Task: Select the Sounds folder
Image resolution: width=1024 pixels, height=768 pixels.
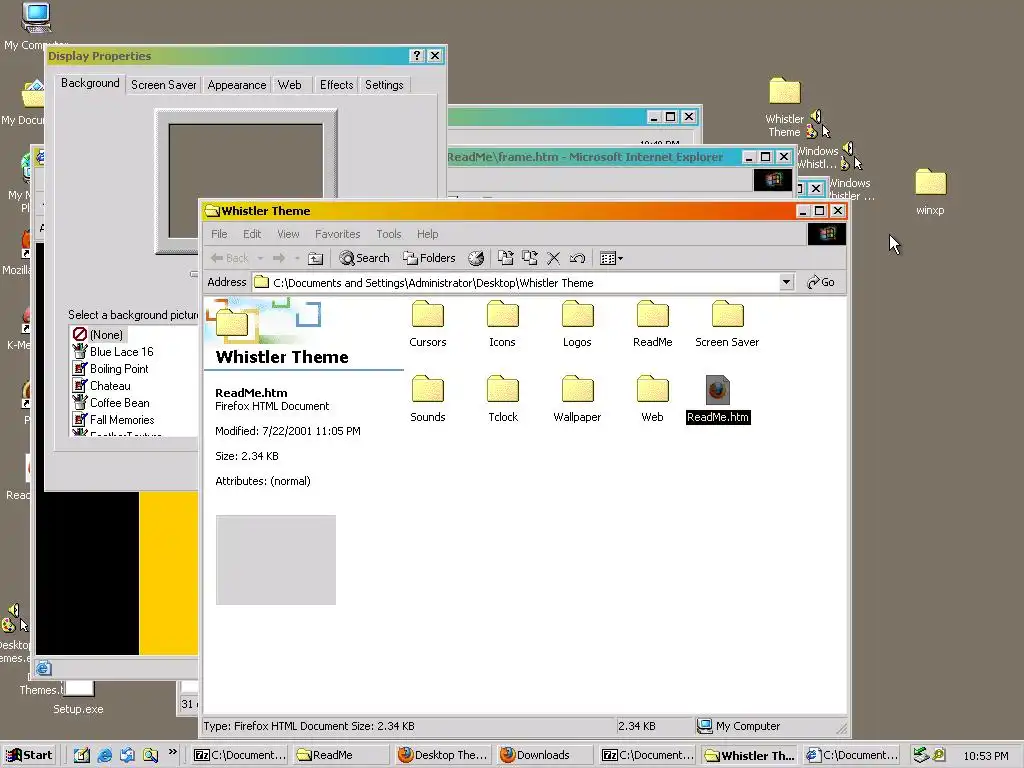Action: point(428,399)
